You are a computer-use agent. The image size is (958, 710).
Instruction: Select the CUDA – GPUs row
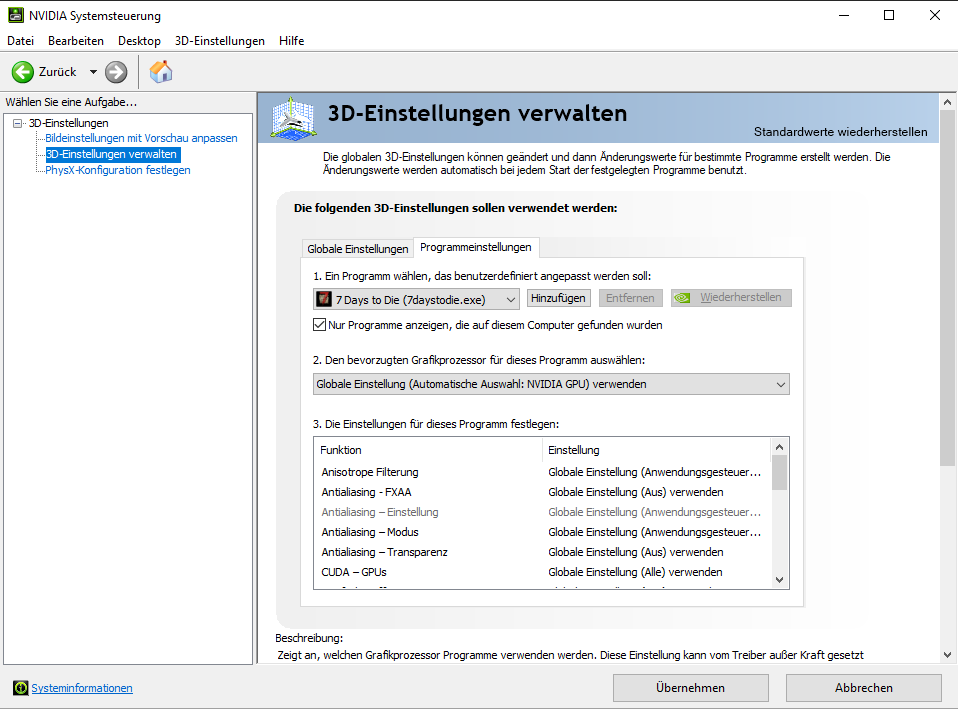point(543,573)
